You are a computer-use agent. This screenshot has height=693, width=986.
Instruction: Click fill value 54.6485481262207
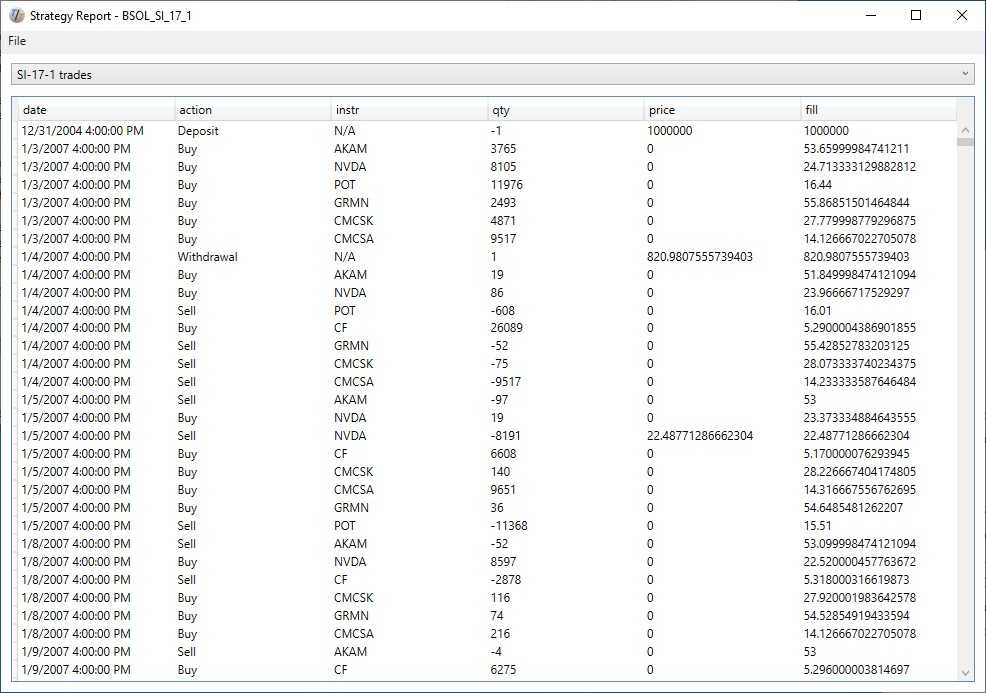click(853, 507)
